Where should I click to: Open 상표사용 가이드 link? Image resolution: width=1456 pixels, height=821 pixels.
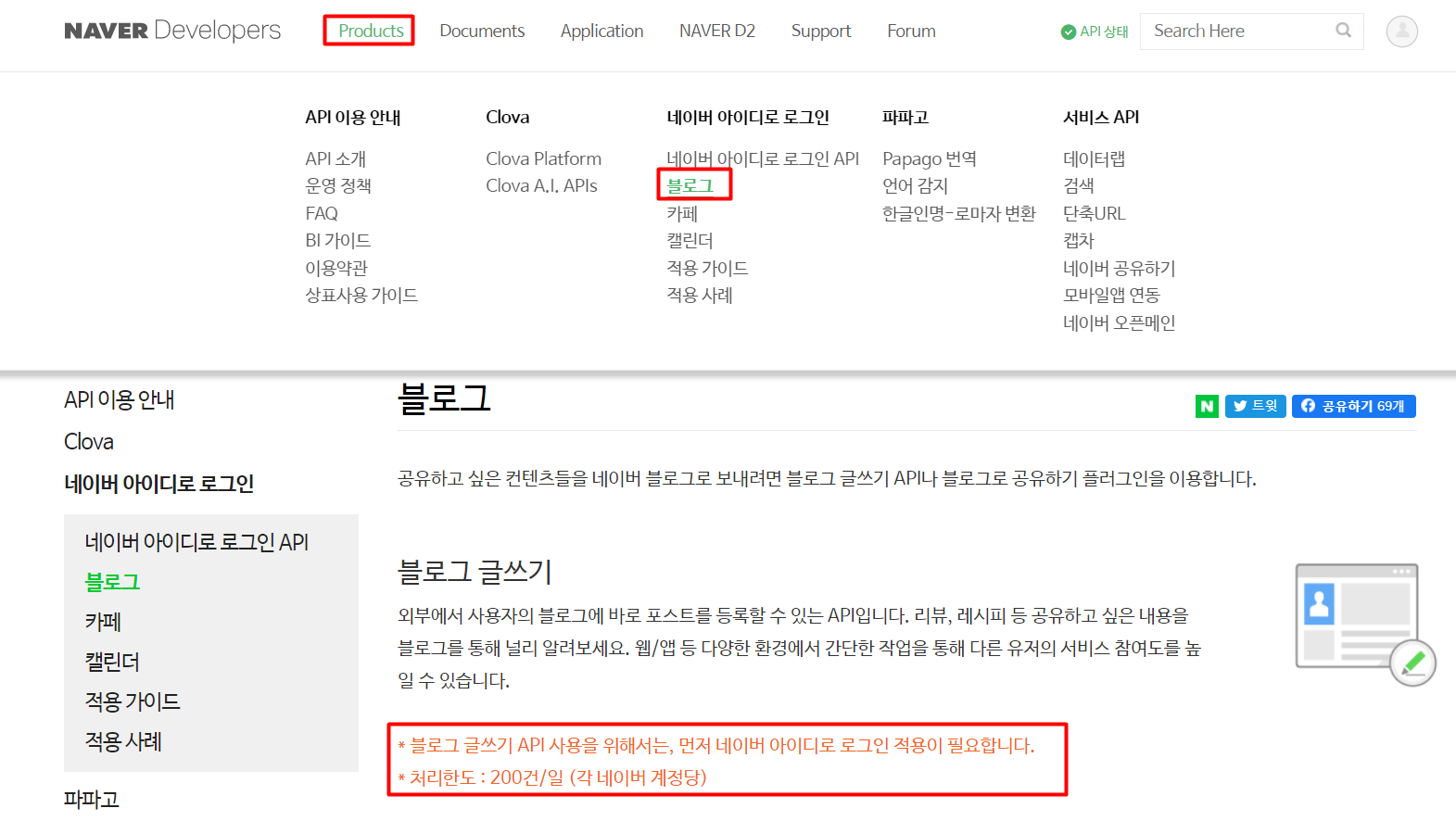tap(361, 295)
